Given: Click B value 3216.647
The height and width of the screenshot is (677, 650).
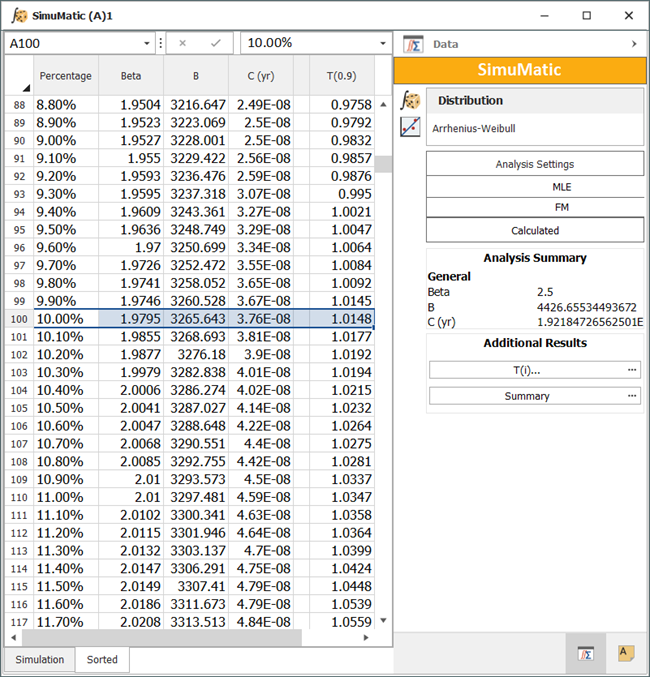Looking at the screenshot, I should click(x=196, y=105).
